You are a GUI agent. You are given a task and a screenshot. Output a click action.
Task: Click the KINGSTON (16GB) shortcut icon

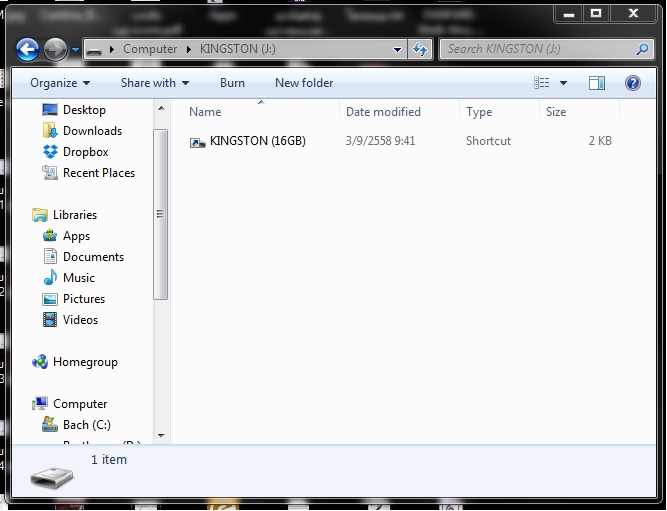pos(197,143)
